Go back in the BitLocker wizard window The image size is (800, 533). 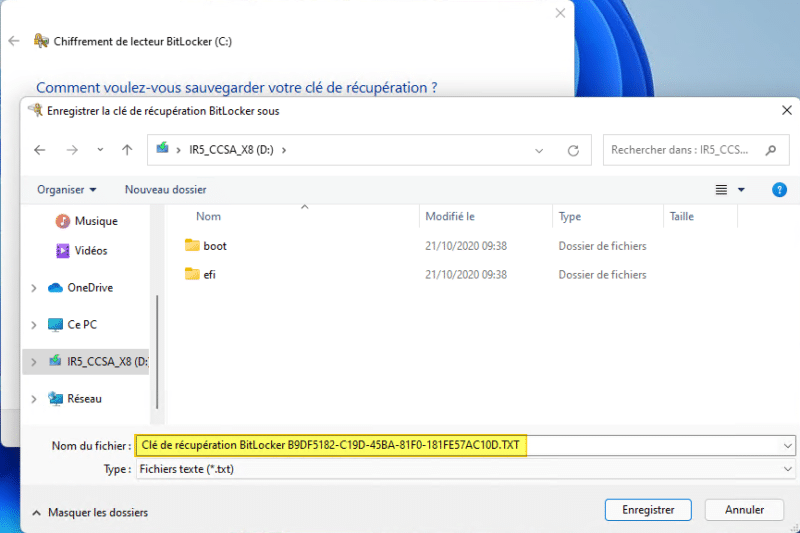[x=14, y=41]
